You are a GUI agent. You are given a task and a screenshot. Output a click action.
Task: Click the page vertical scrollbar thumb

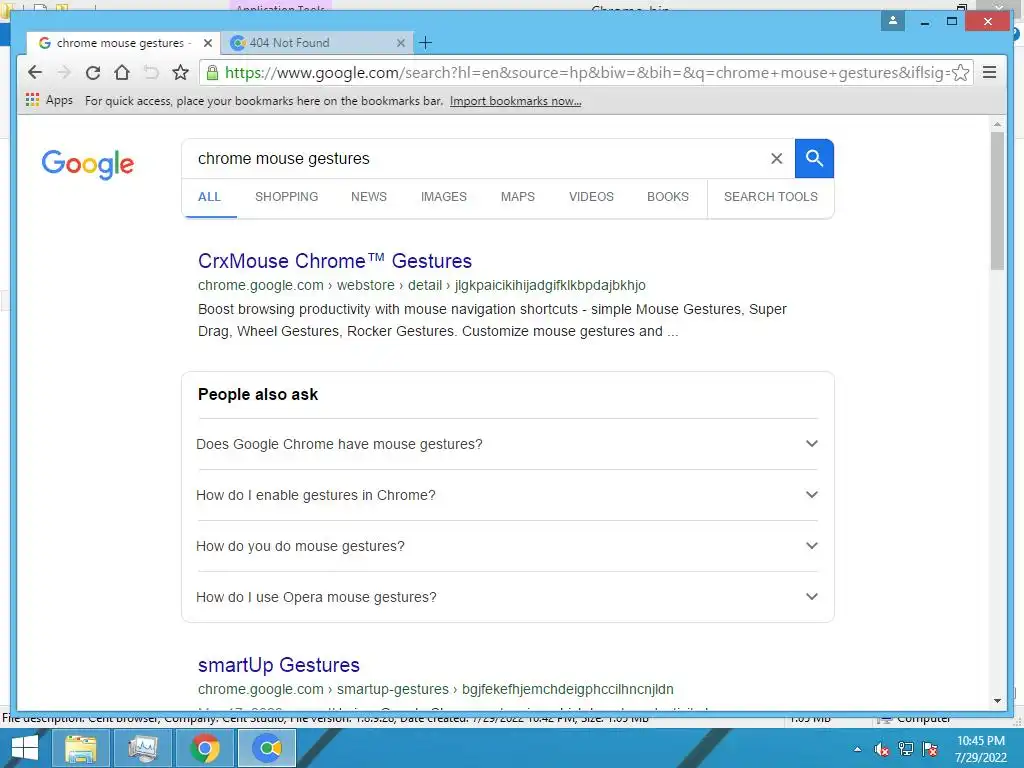[x=997, y=201]
